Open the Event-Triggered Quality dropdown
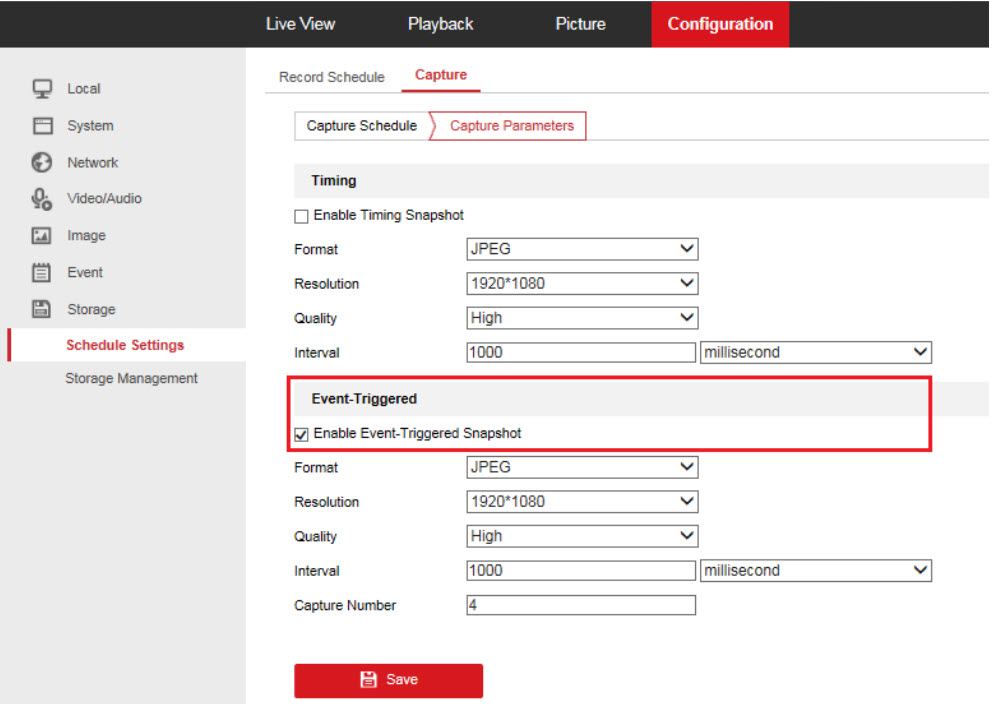 581,536
